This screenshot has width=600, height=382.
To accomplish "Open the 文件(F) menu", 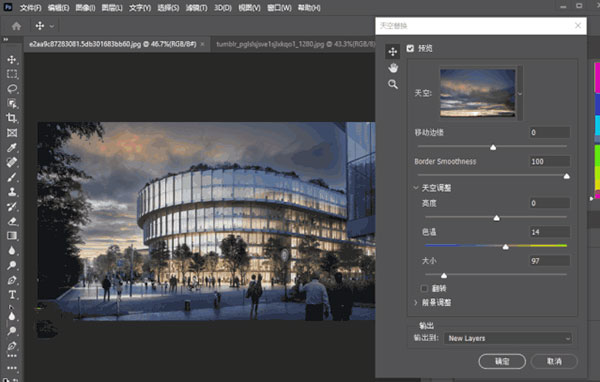I will 30,8.
